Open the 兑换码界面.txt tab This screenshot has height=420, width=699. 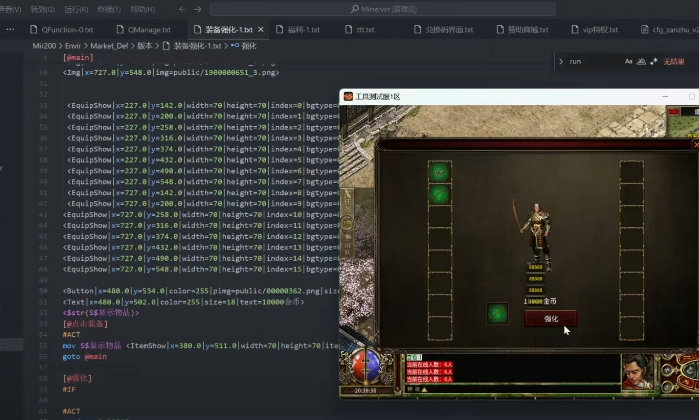[446, 30]
